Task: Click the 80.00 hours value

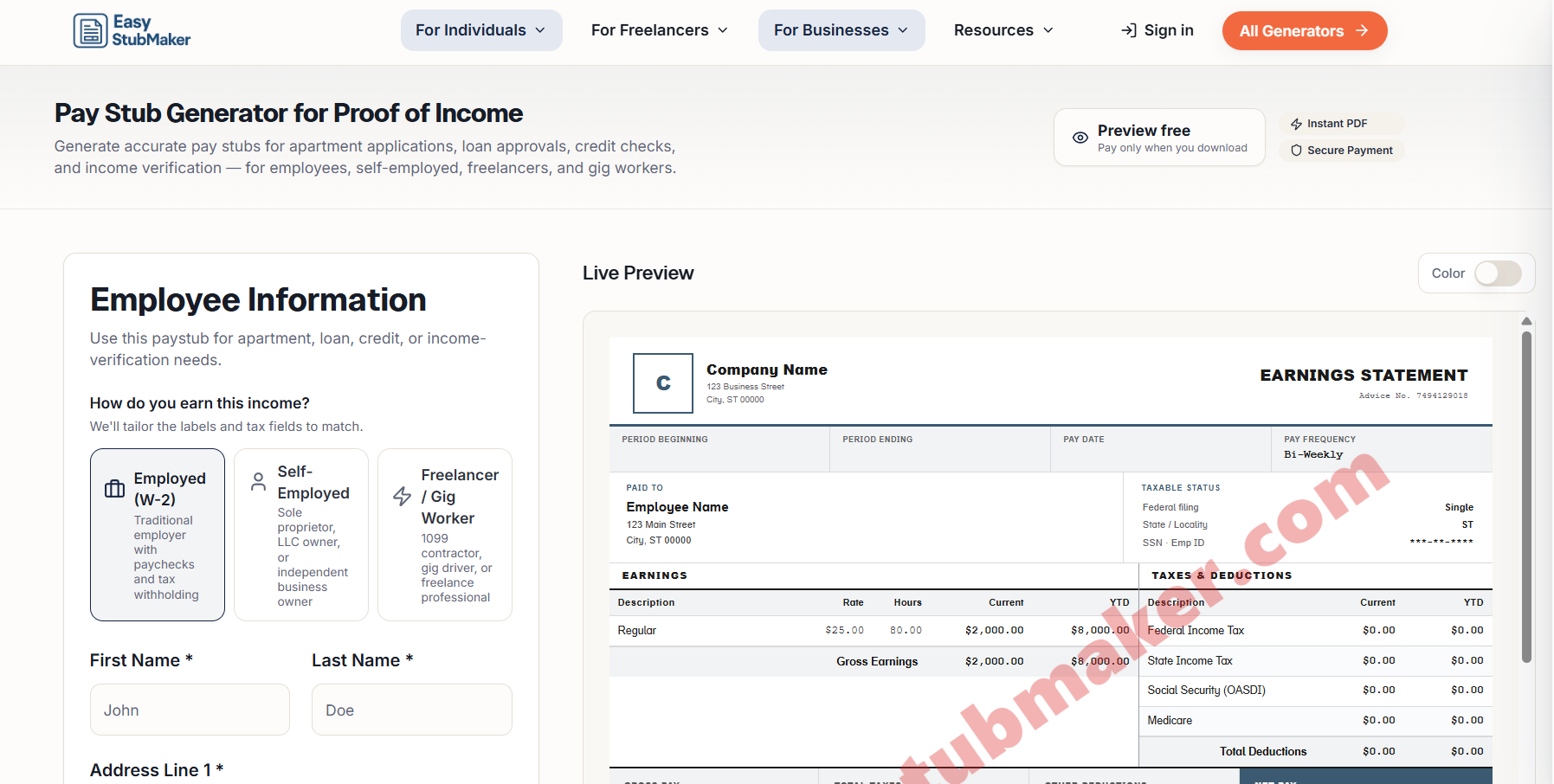Action: [906, 631]
